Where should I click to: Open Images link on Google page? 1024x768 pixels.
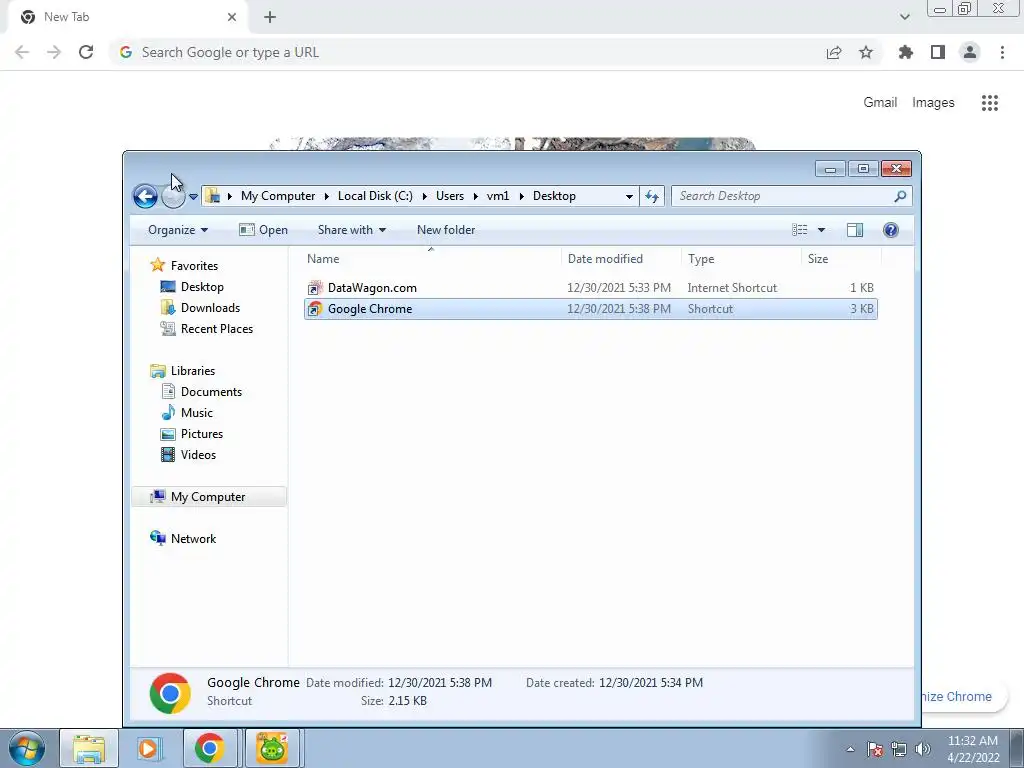933,103
